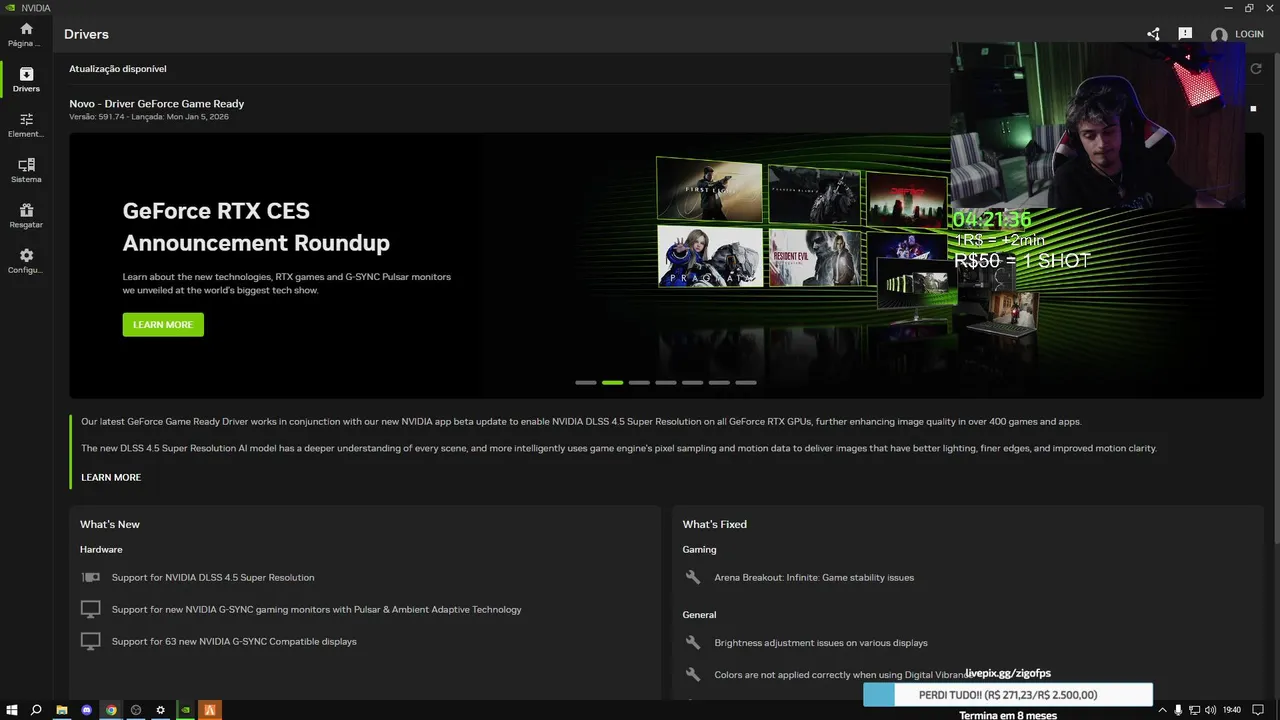Select the active second carousel indicator
This screenshot has height=720, width=1280.
(613, 382)
